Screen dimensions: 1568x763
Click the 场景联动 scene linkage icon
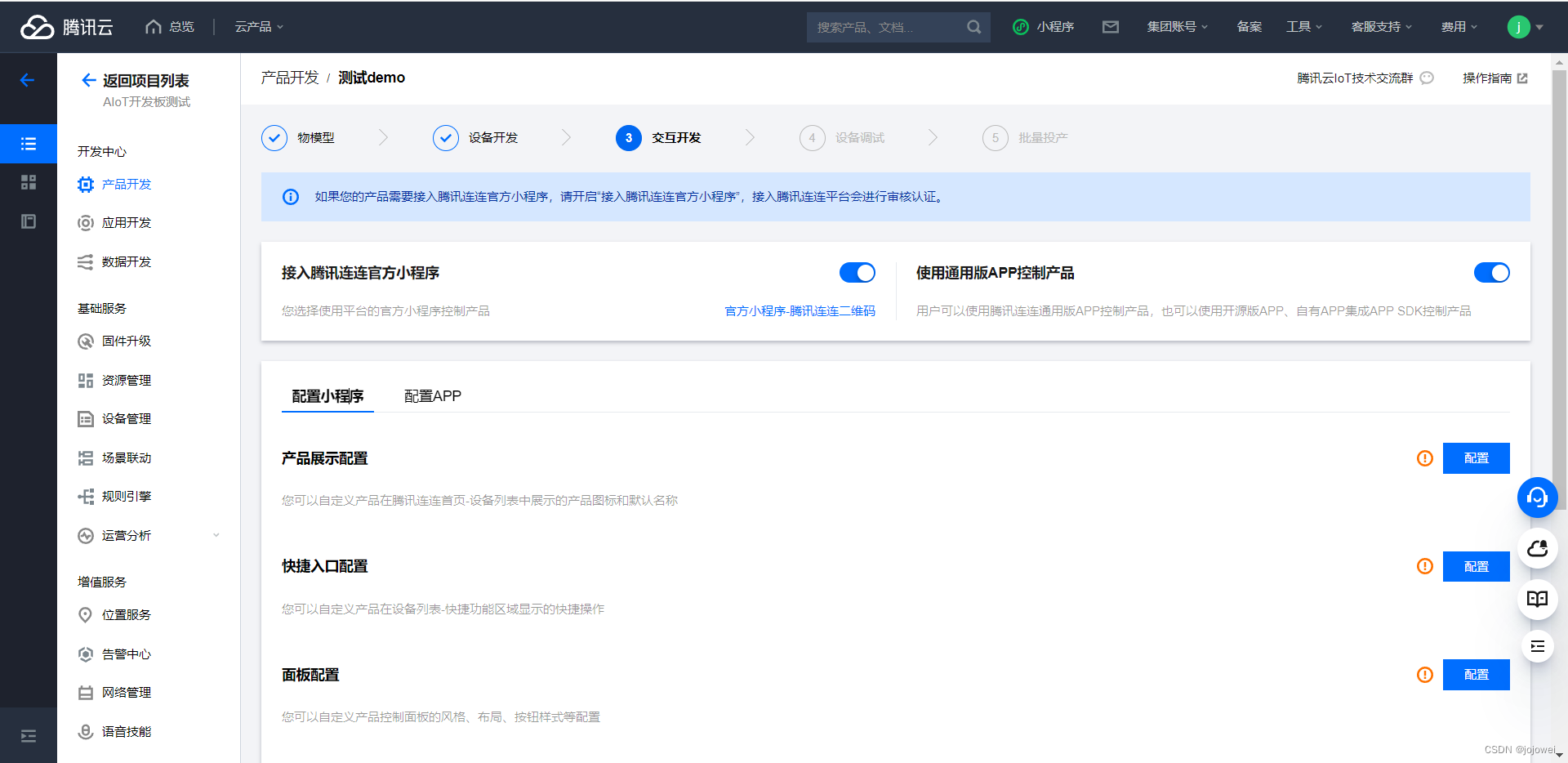86,457
